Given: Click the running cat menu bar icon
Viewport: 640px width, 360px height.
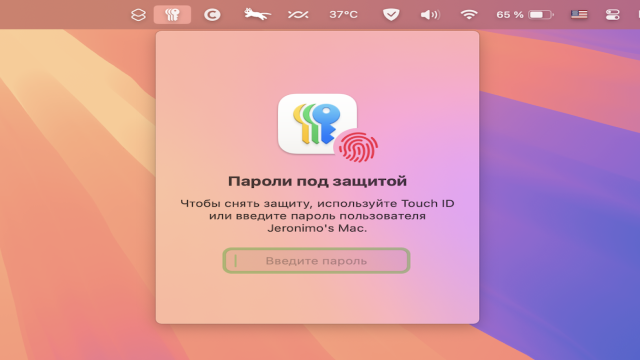Looking at the screenshot, I should [x=257, y=14].
